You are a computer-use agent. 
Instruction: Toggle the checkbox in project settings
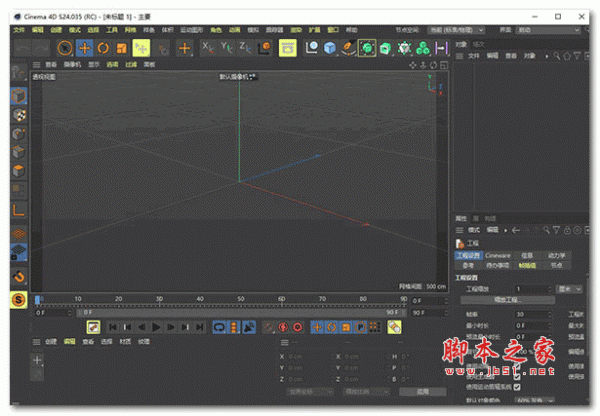click(x=517, y=386)
